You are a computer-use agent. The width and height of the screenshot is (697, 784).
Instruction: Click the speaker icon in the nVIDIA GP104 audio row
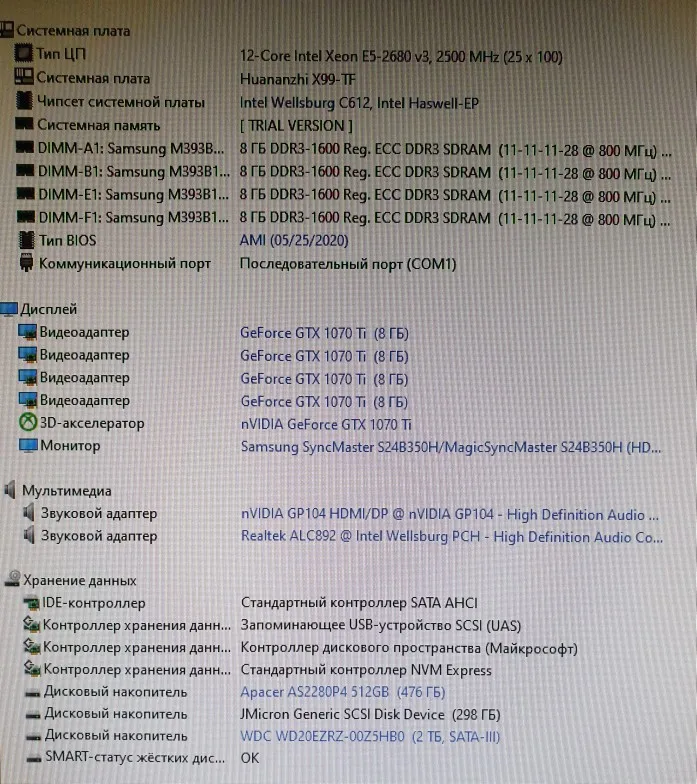[x=30, y=512]
